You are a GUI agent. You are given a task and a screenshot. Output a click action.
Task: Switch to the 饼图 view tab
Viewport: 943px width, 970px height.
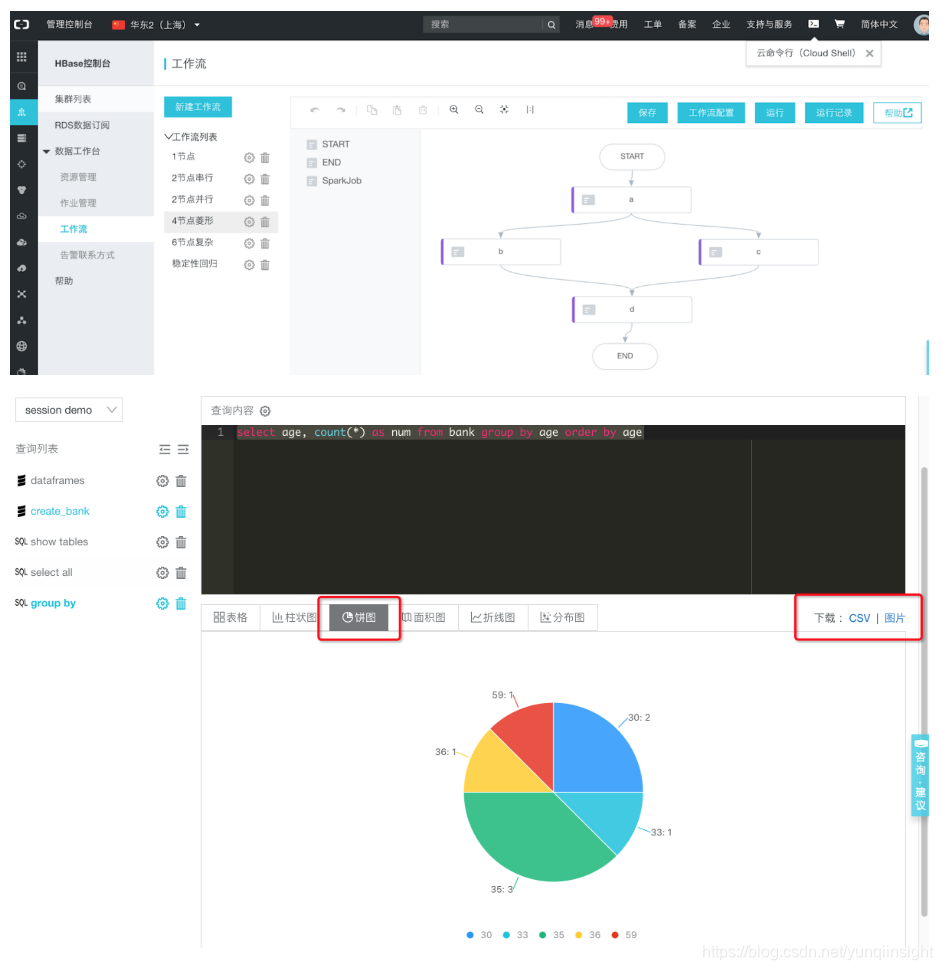(359, 617)
